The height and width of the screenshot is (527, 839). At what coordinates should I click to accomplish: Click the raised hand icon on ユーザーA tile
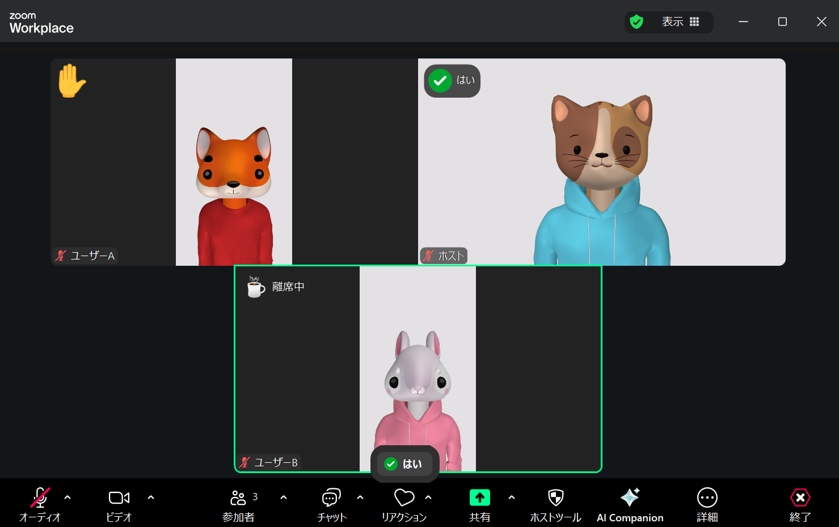coord(71,81)
